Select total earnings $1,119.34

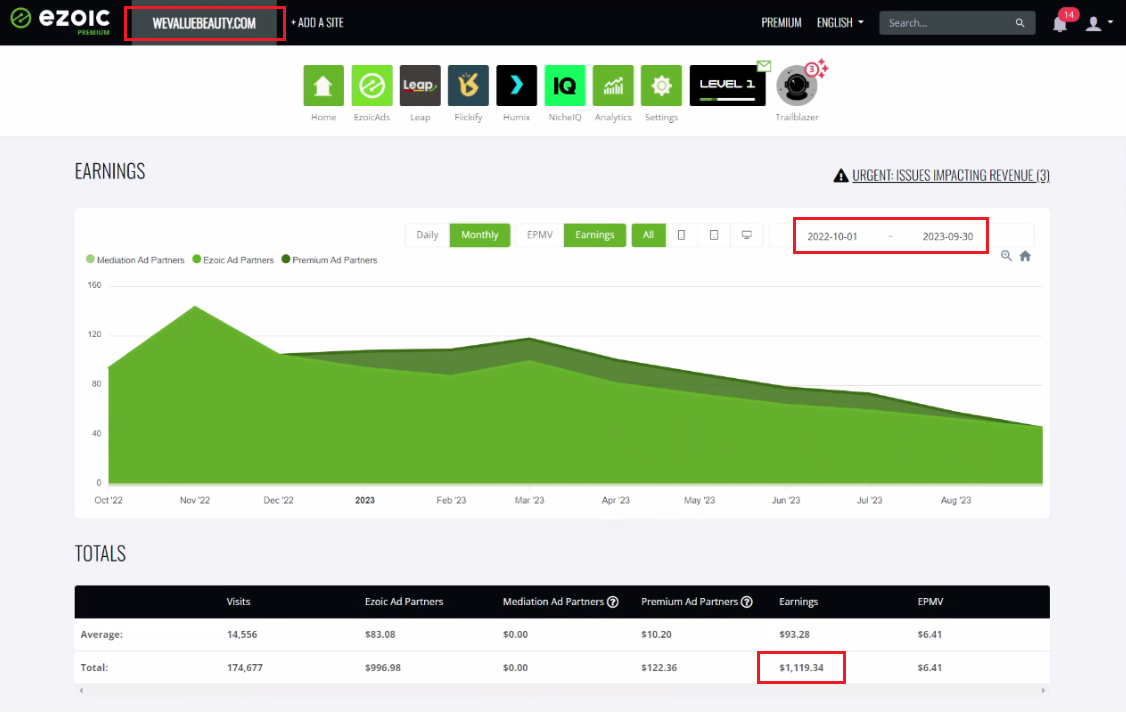(x=801, y=668)
